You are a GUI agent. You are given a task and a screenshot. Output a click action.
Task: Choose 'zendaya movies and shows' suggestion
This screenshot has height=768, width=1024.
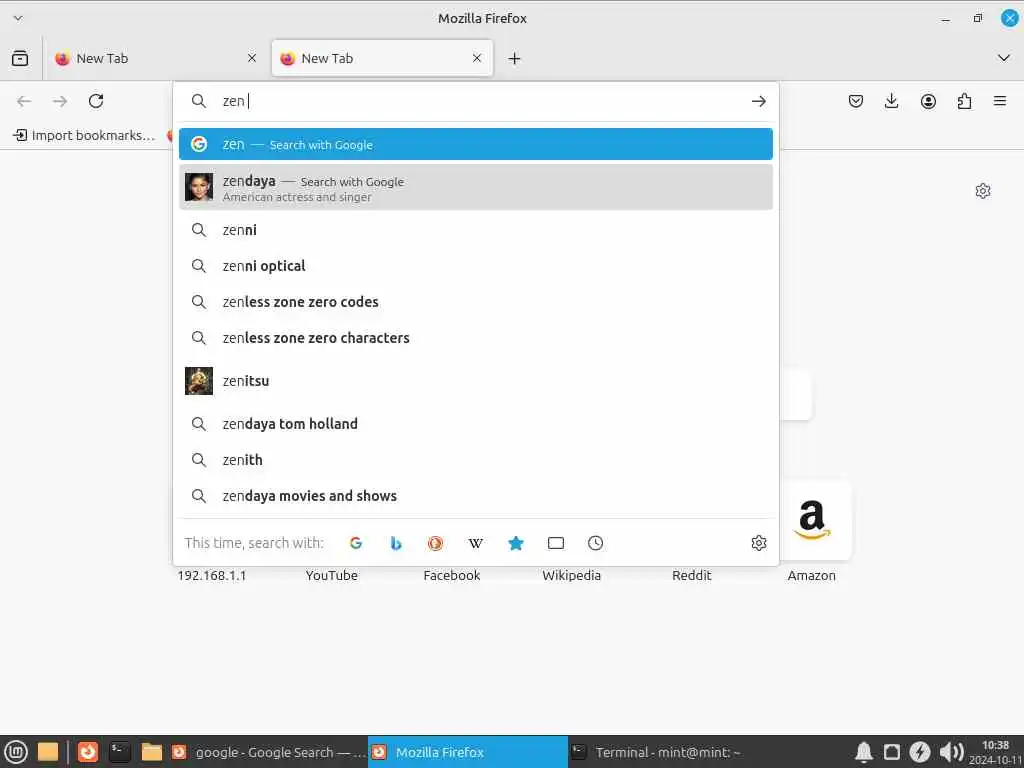click(x=475, y=496)
